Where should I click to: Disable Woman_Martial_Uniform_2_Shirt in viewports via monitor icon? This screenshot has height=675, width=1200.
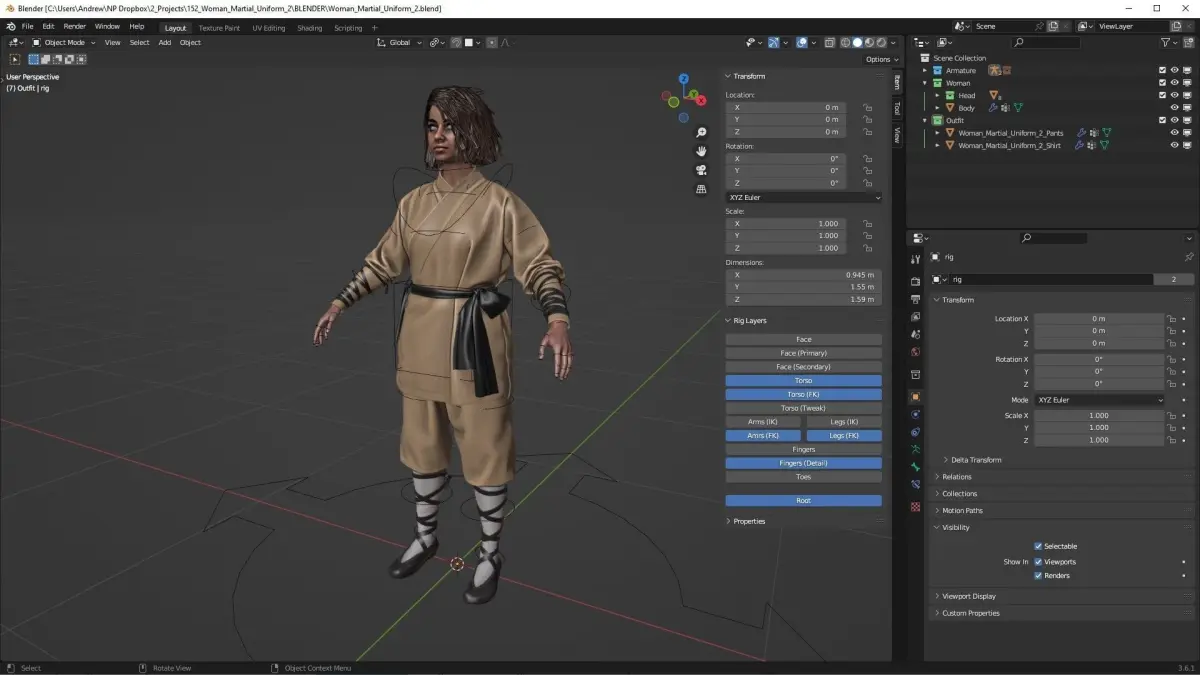coord(1187,145)
